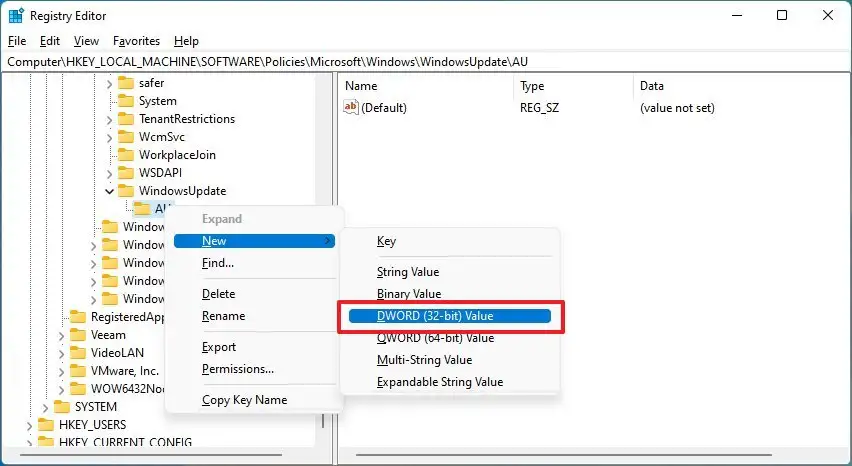Image resolution: width=852 pixels, height=466 pixels.
Task: Choose DWORD (32-bit) Value from submenu
Action: click(x=435, y=316)
